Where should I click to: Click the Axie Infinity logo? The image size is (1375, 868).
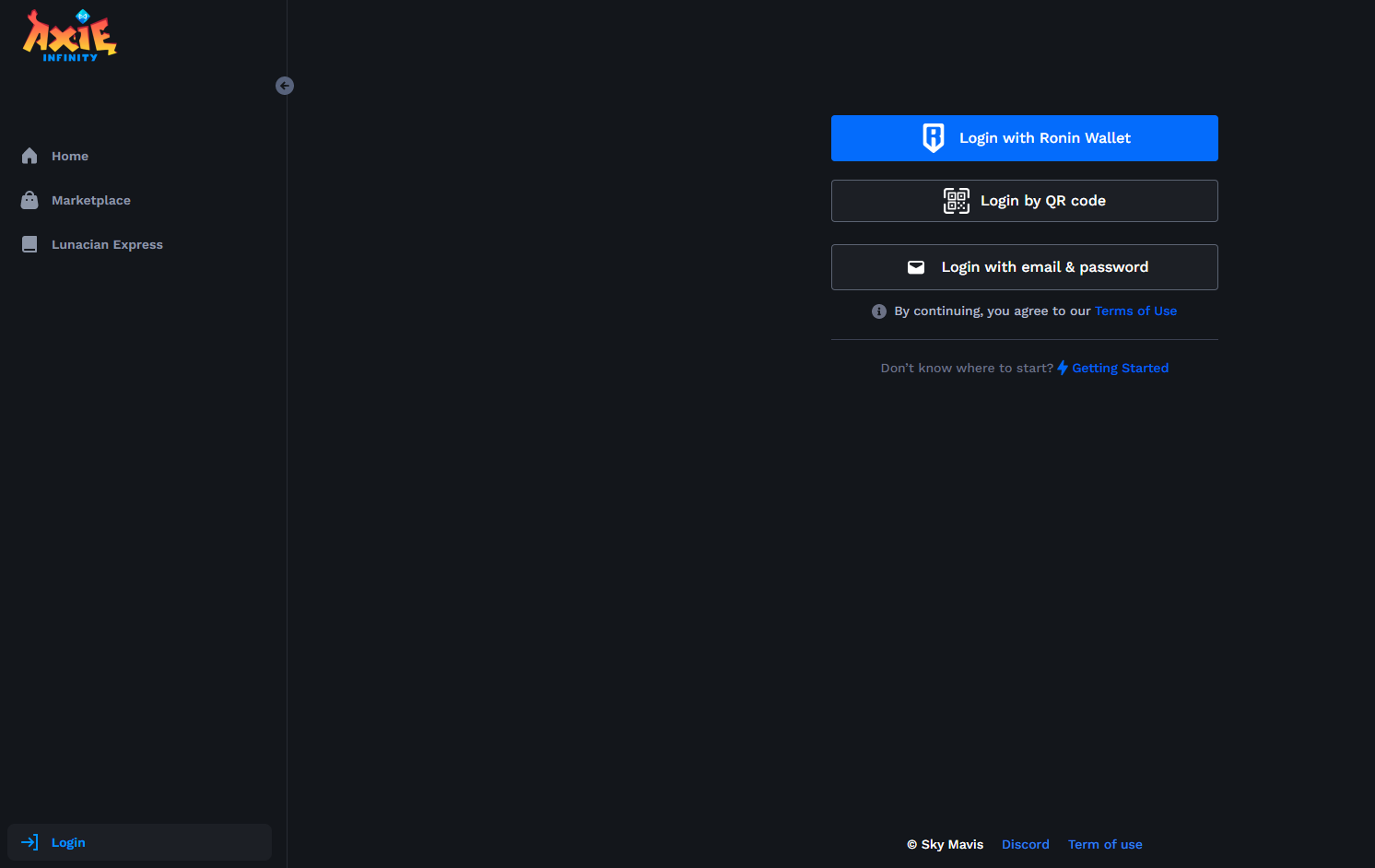tap(70, 36)
